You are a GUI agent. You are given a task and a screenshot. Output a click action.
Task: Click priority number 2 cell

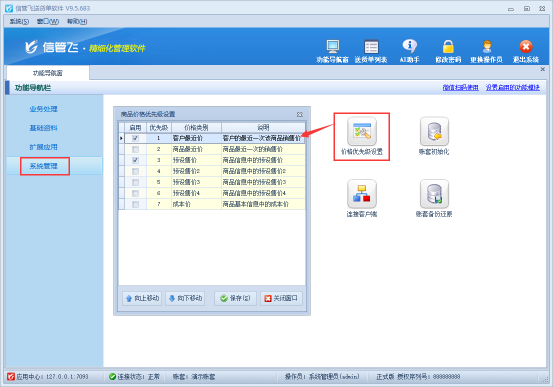coord(159,149)
